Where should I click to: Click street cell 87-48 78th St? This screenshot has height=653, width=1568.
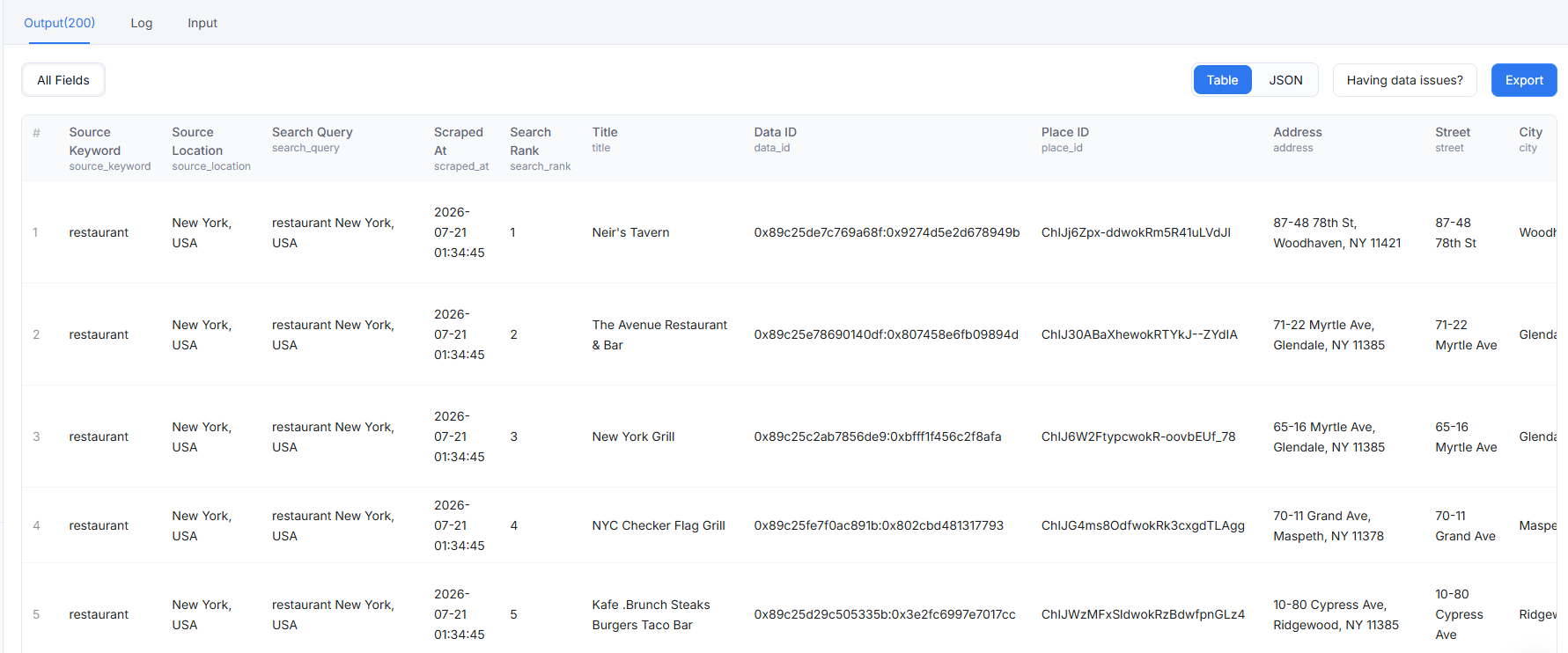(x=1455, y=232)
